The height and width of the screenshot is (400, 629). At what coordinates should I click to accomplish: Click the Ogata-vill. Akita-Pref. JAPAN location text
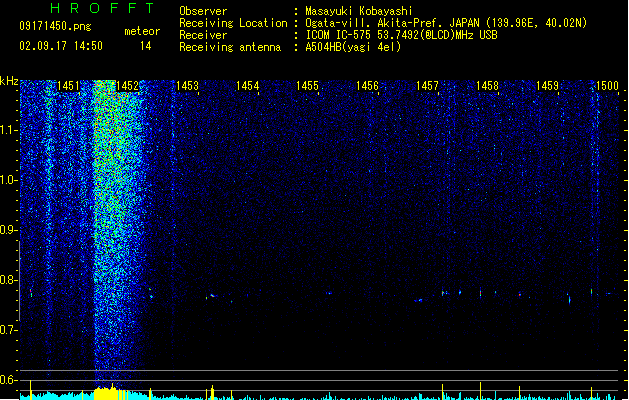click(x=446, y=23)
